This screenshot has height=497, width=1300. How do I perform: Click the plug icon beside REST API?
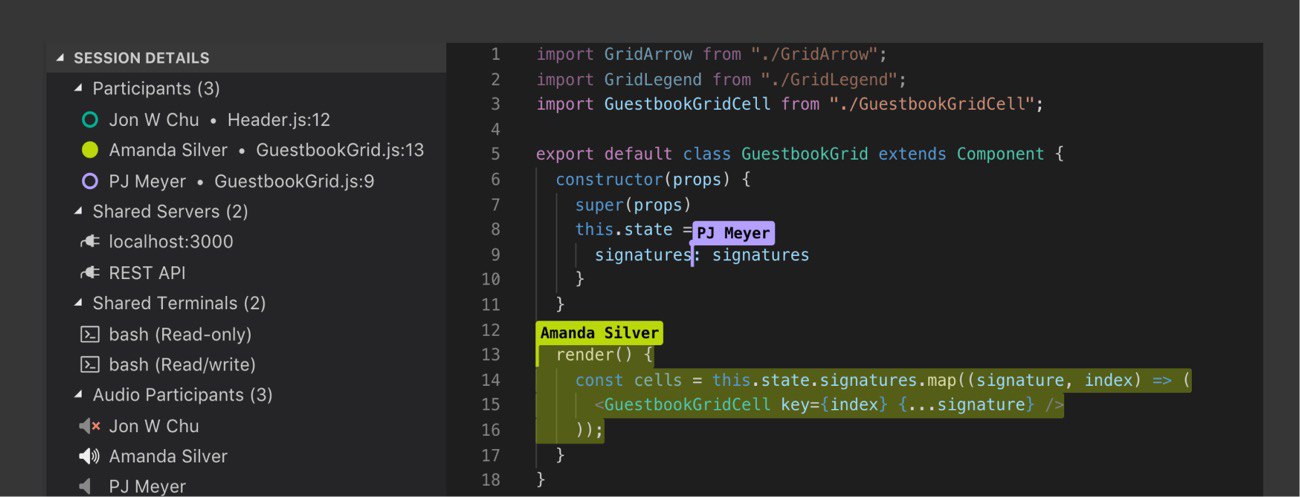[90, 273]
